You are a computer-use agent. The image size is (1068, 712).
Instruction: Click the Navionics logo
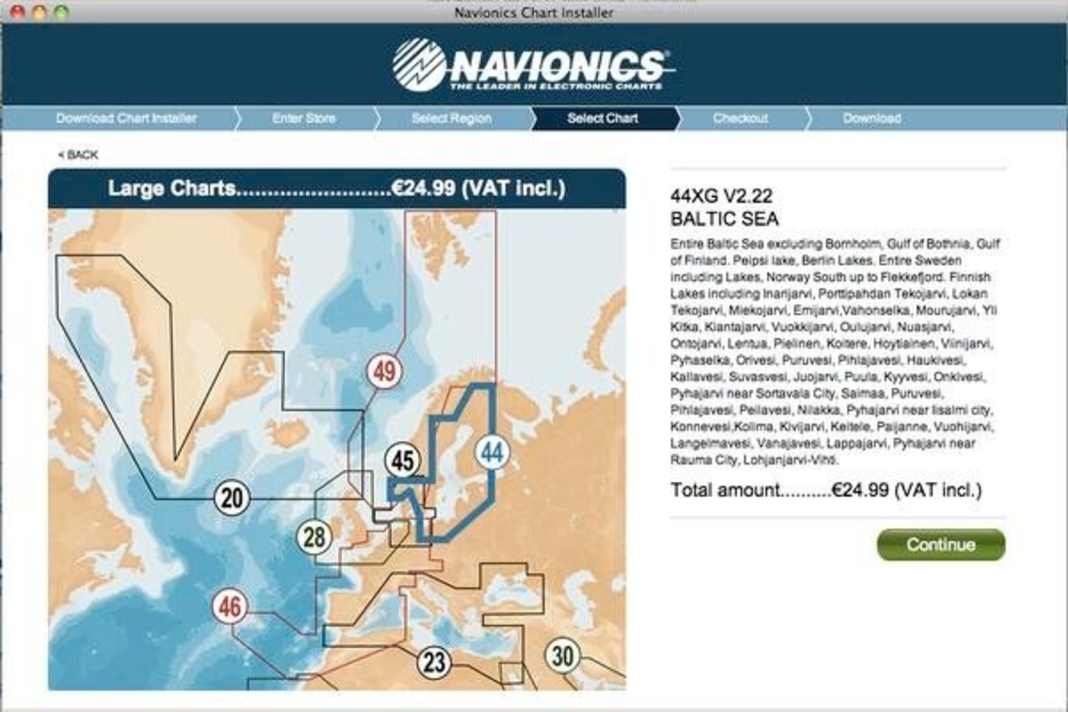[533, 65]
